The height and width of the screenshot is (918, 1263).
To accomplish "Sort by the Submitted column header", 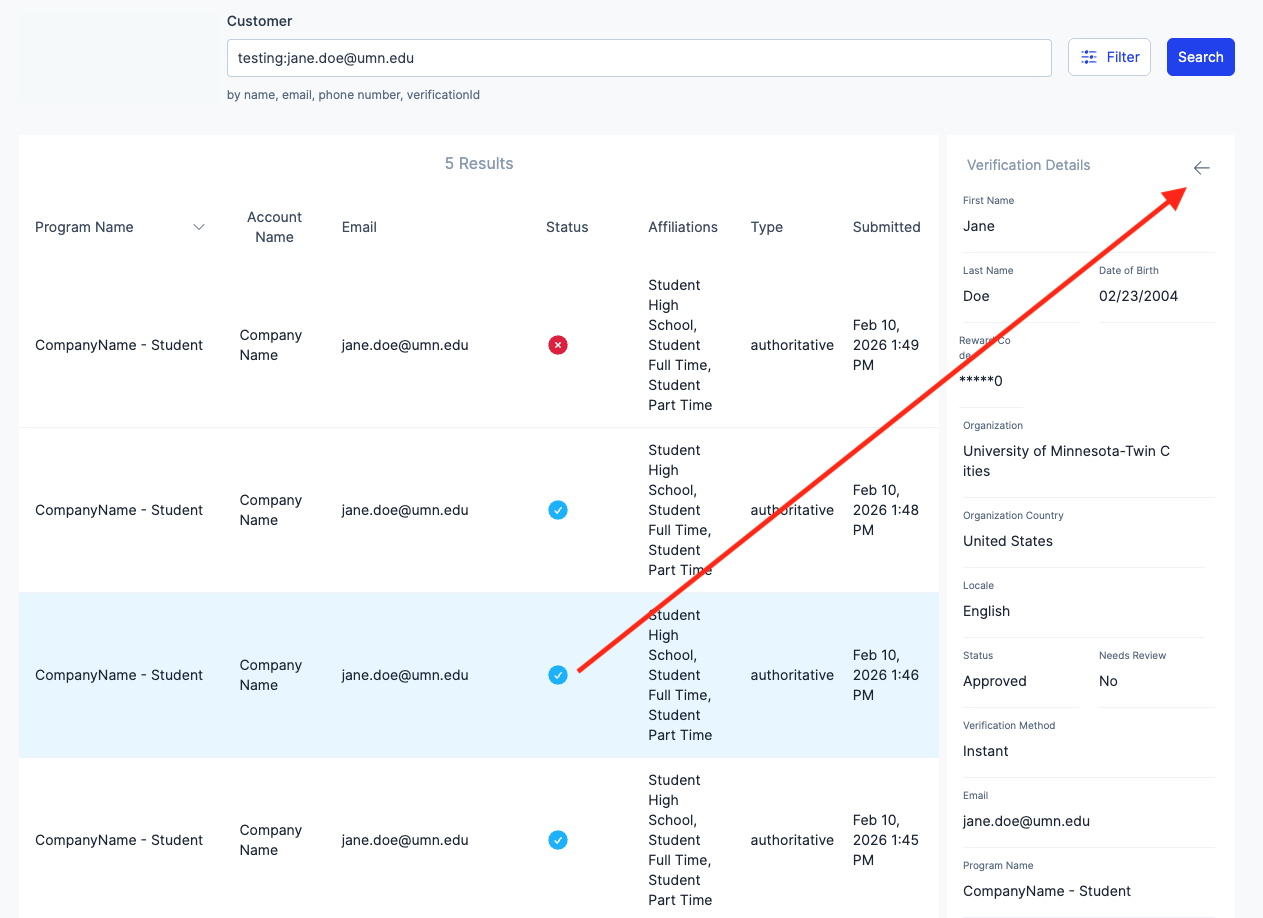I will tap(886, 227).
